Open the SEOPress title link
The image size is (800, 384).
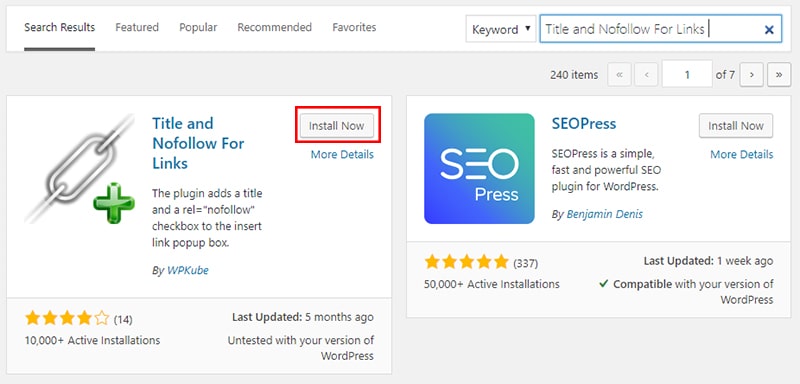point(584,123)
